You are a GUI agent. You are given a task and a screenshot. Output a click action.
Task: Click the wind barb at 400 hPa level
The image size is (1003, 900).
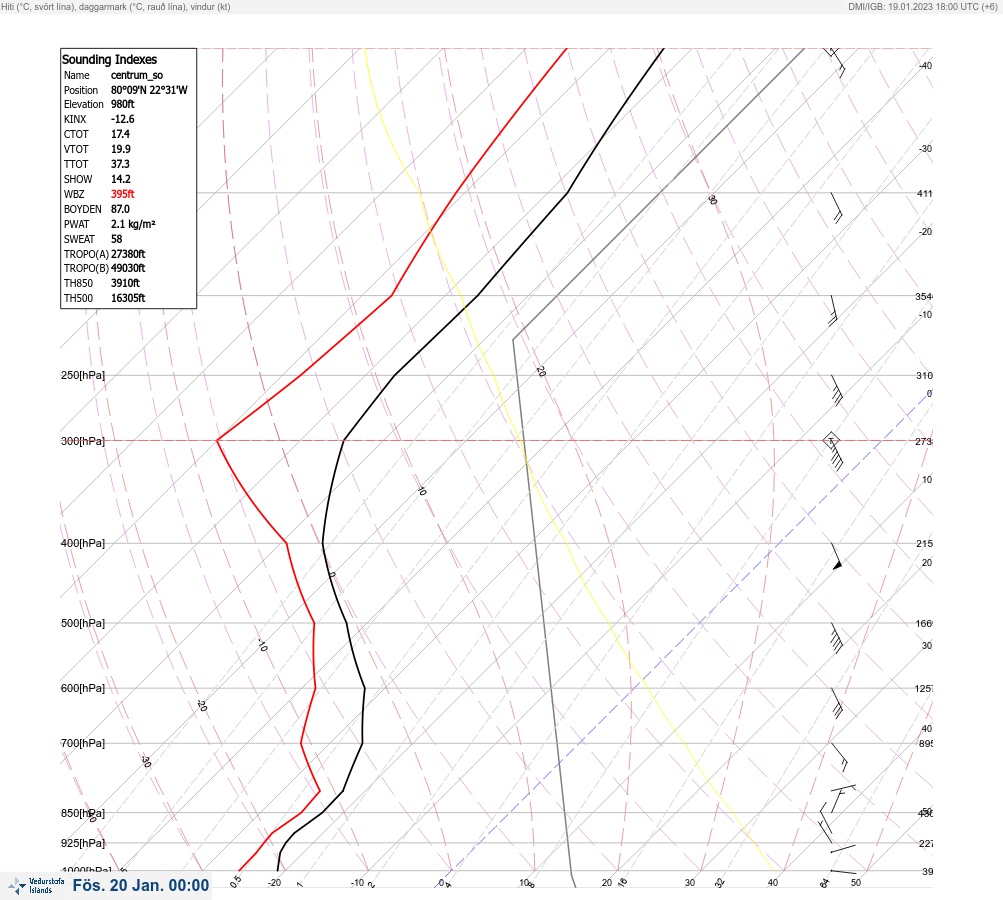(x=836, y=557)
